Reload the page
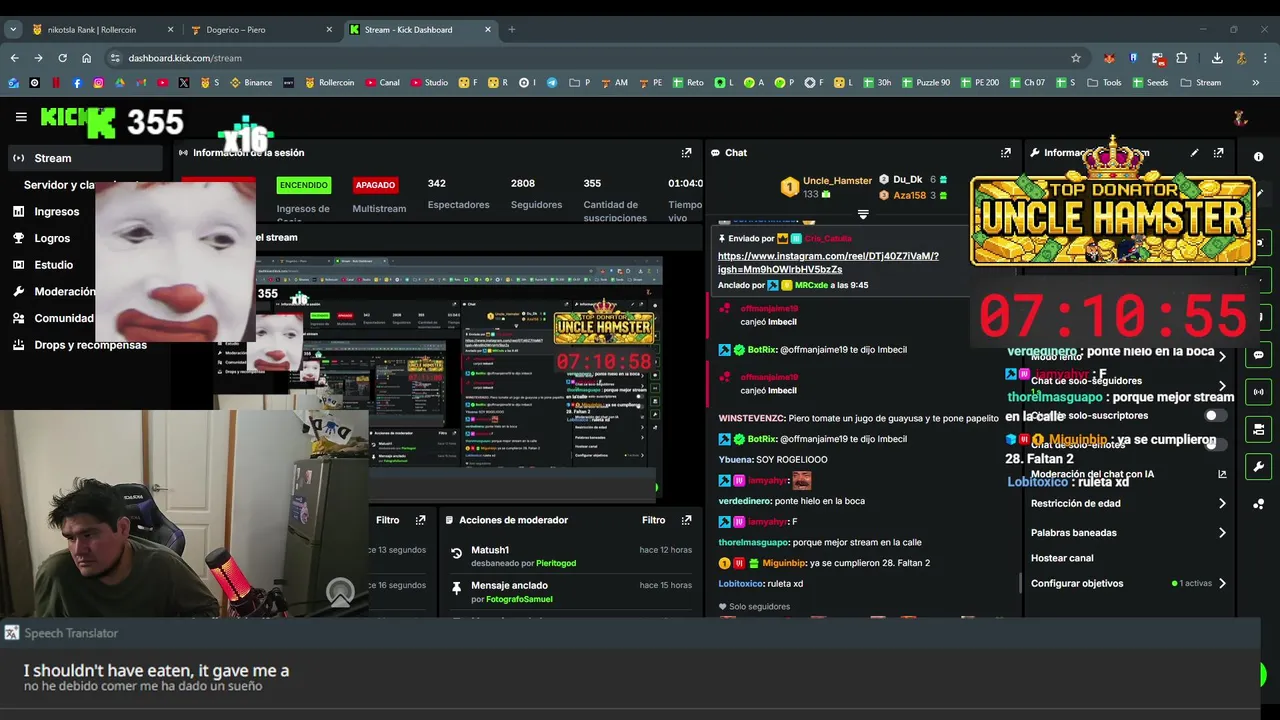 62,58
